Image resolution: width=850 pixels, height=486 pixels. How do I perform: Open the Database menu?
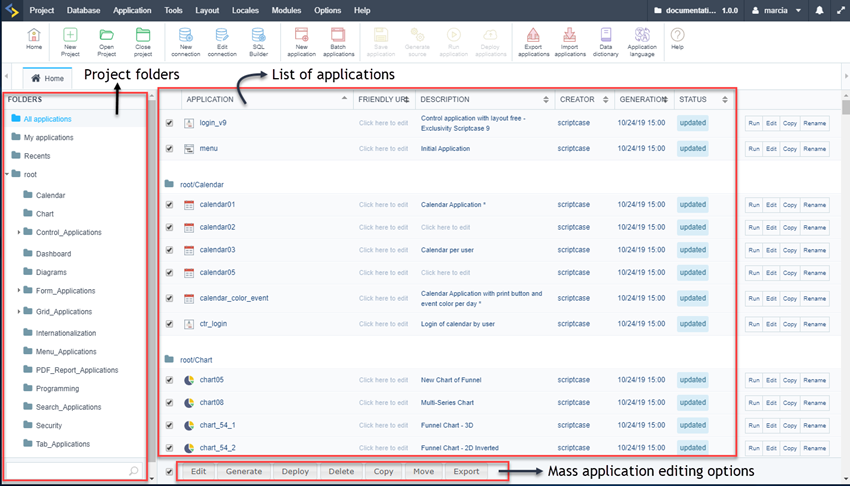(83, 10)
